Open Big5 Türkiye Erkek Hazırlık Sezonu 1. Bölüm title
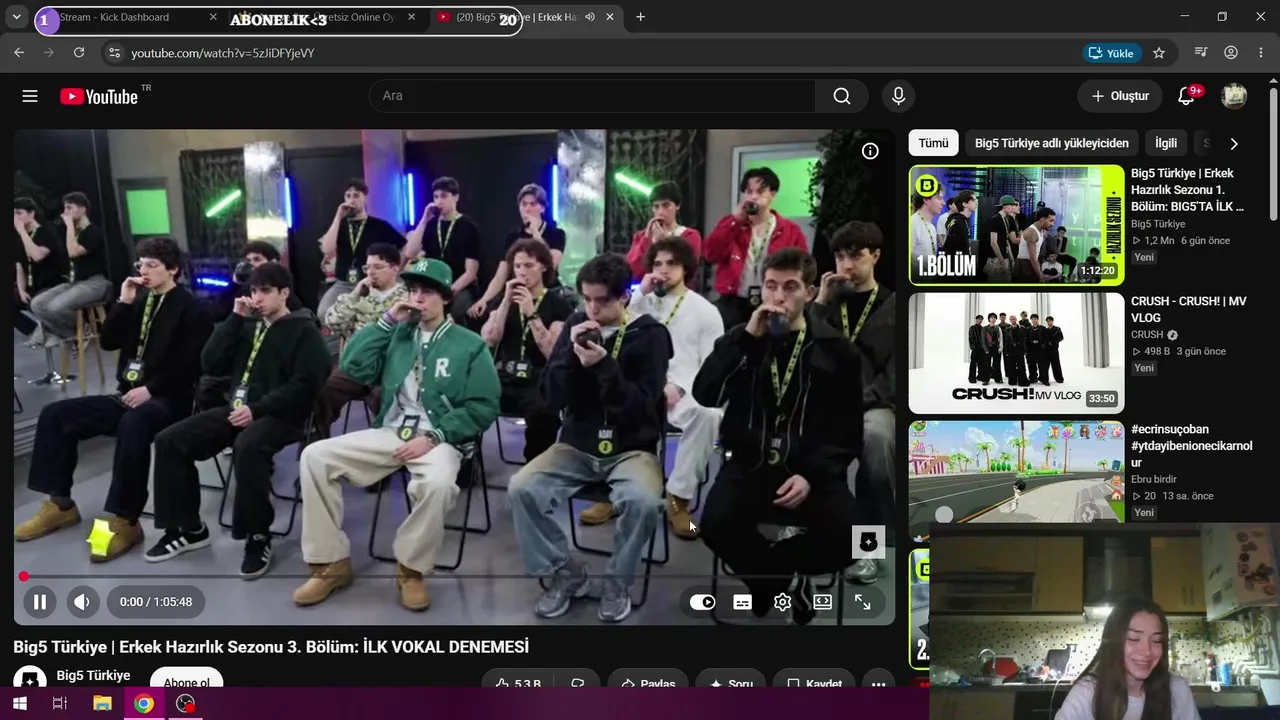Viewport: 1280px width, 720px height. (1189, 190)
